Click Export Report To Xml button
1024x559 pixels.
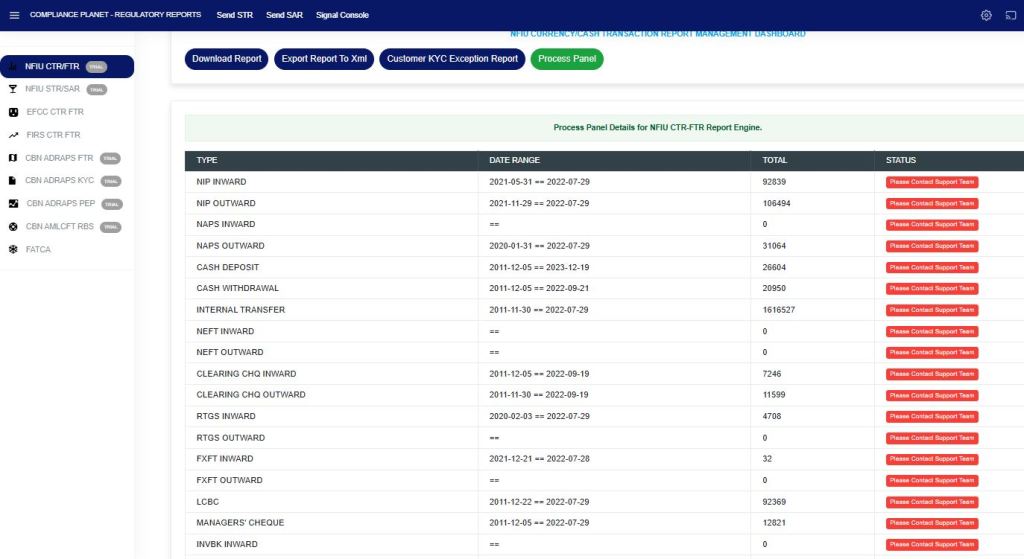(x=322, y=59)
